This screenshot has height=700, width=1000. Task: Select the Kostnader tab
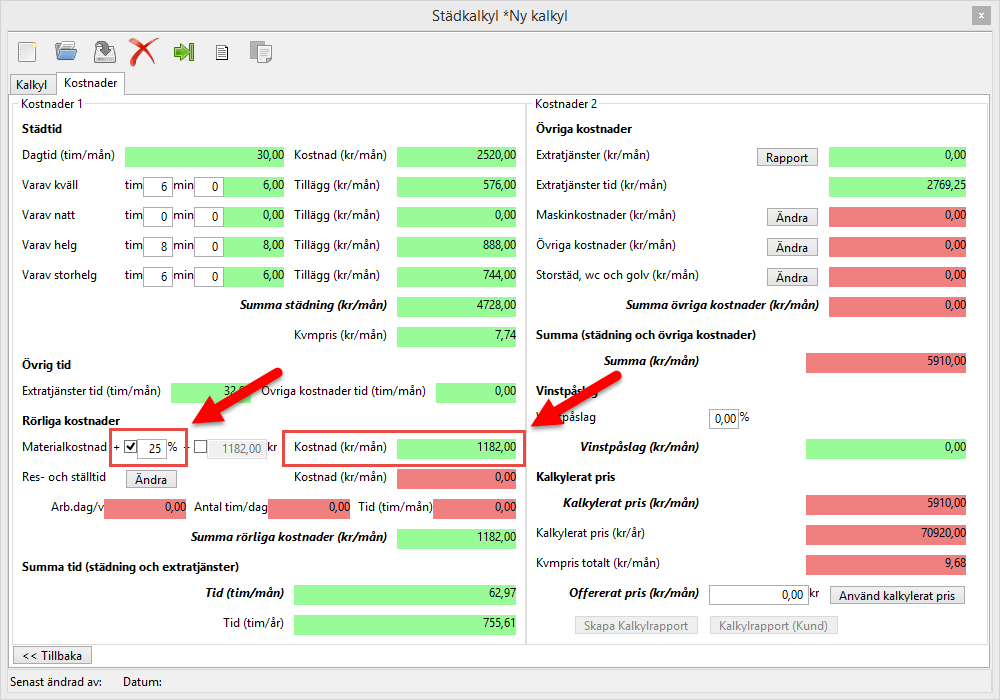(x=91, y=84)
